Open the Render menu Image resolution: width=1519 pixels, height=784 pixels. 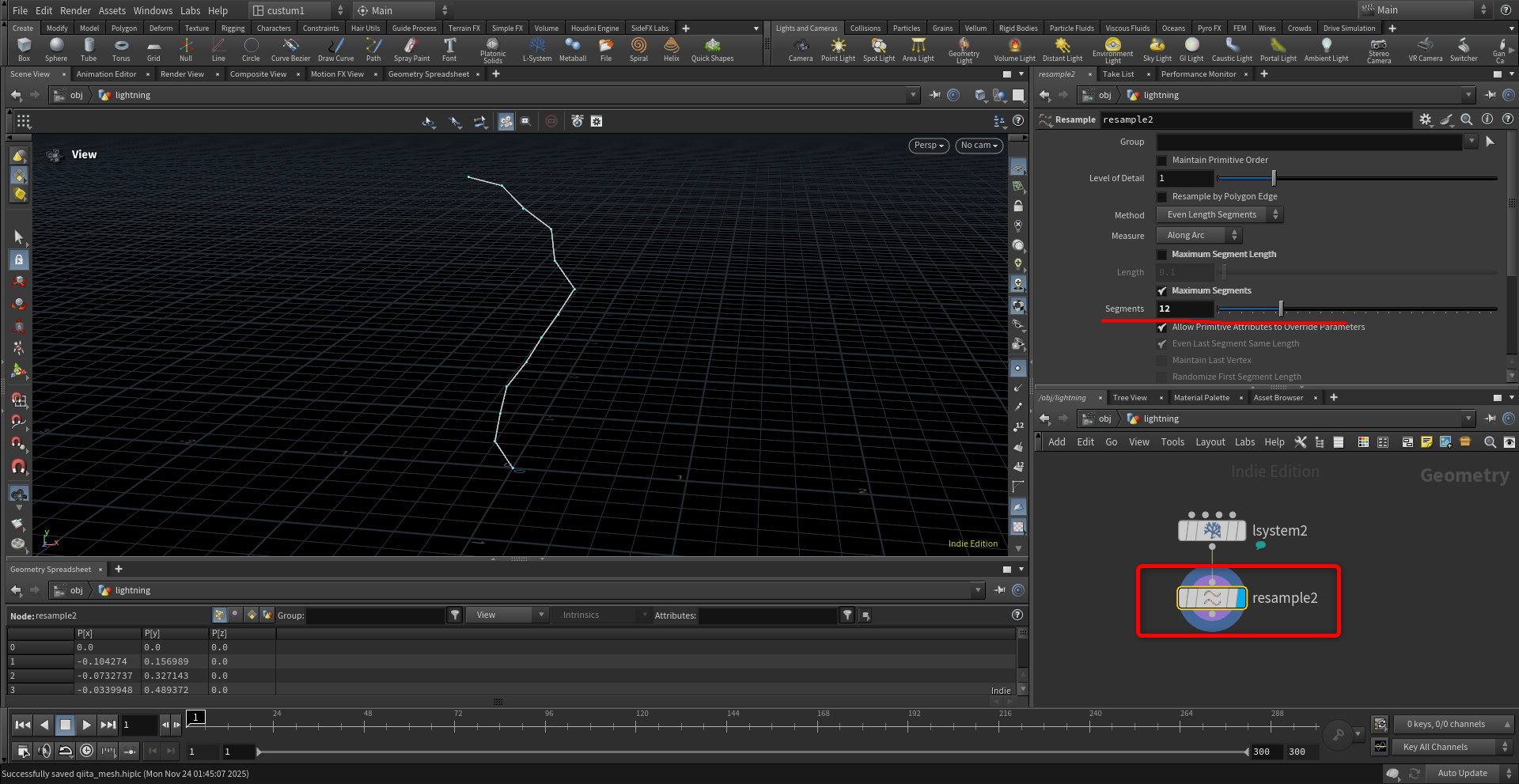point(75,10)
